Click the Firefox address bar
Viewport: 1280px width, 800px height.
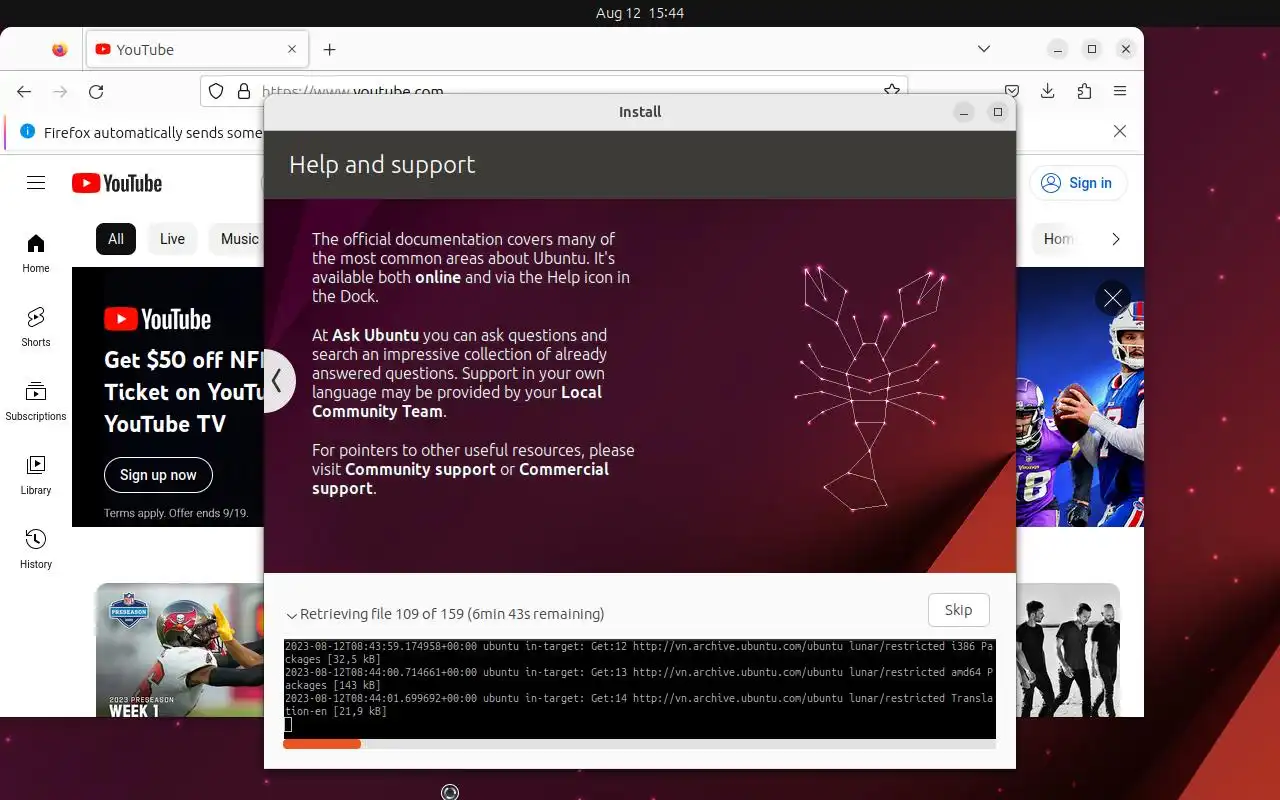pyautogui.click(x=555, y=91)
